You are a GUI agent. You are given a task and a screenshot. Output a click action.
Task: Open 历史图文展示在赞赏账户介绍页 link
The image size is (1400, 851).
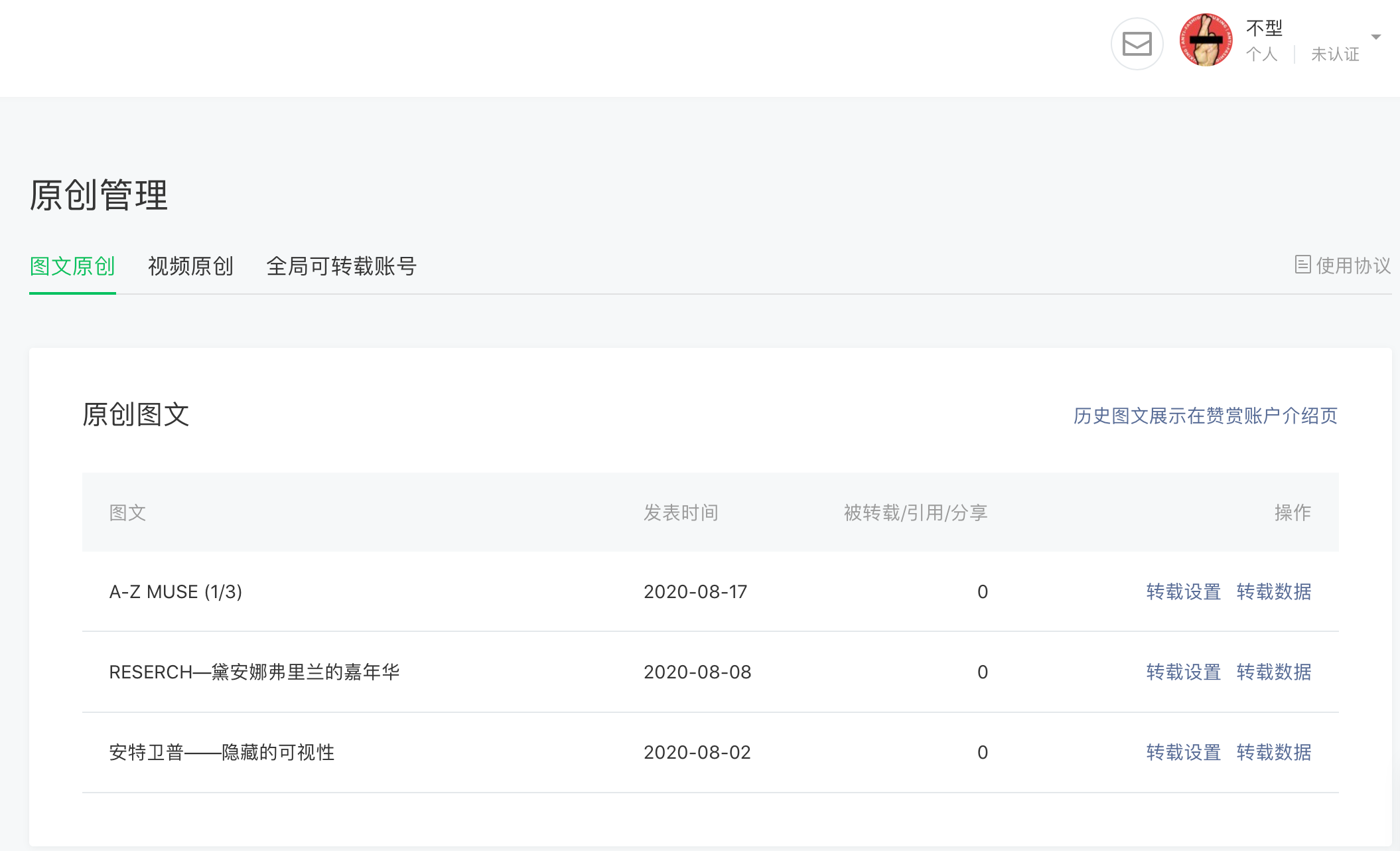pyautogui.click(x=1205, y=416)
